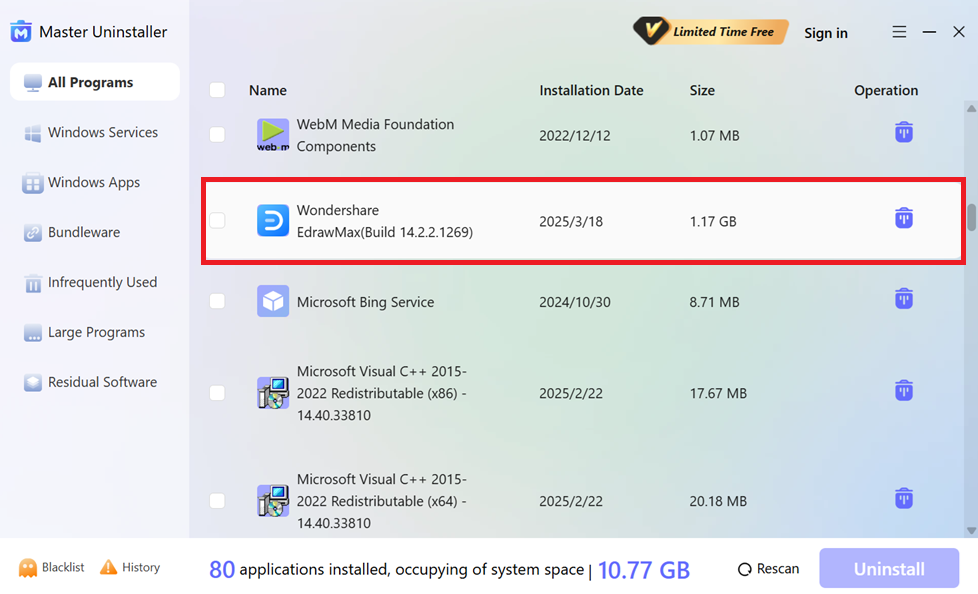Click the WebM Media Foundation app icon
The height and width of the screenshot is (594, 978).
tap(273, 135)
